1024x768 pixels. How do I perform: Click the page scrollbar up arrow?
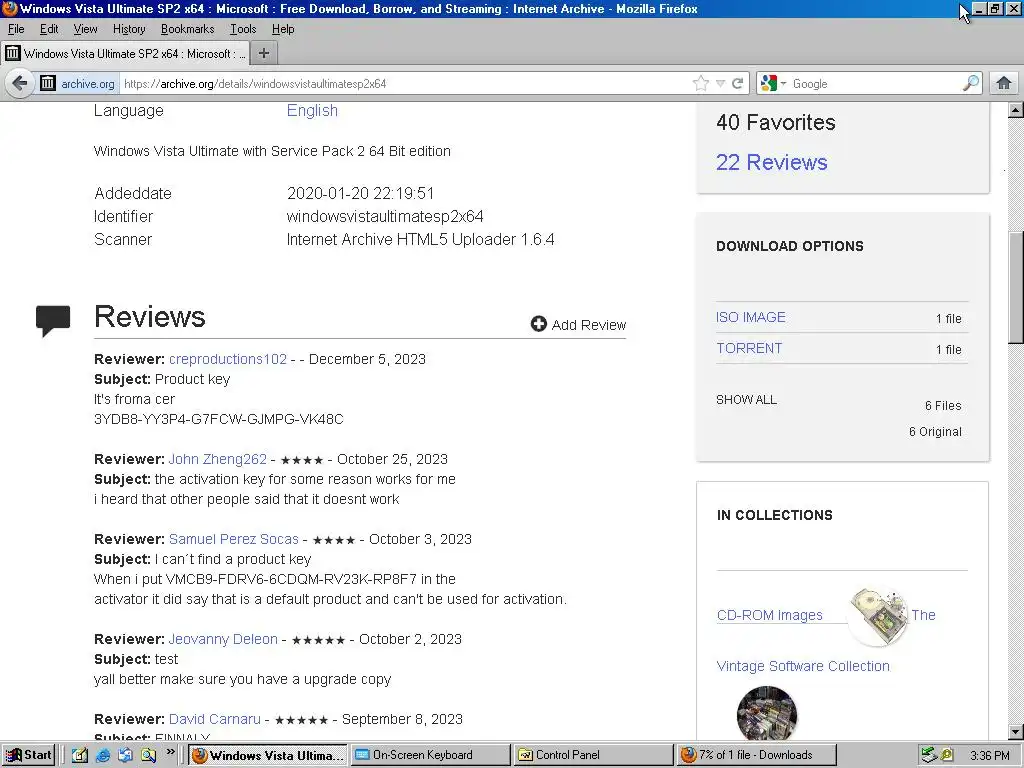click(x=1016, y=110)
